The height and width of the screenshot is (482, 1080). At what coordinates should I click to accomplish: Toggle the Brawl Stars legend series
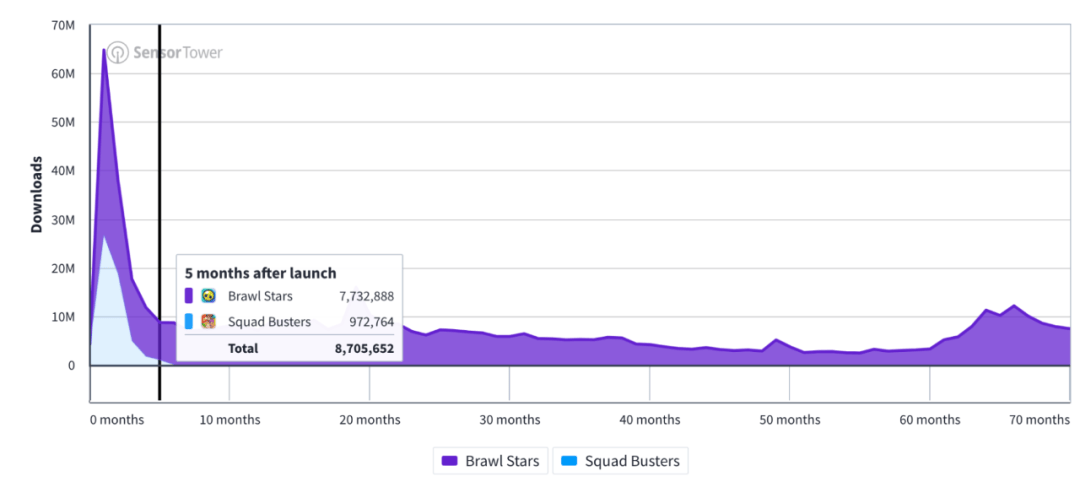[490, 461]
